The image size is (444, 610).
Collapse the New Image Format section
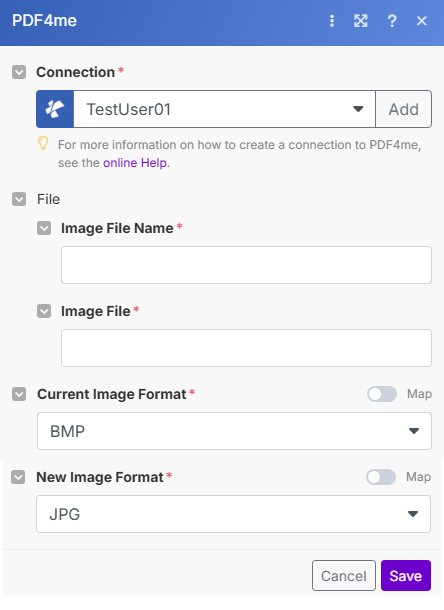tap(18, 477)
